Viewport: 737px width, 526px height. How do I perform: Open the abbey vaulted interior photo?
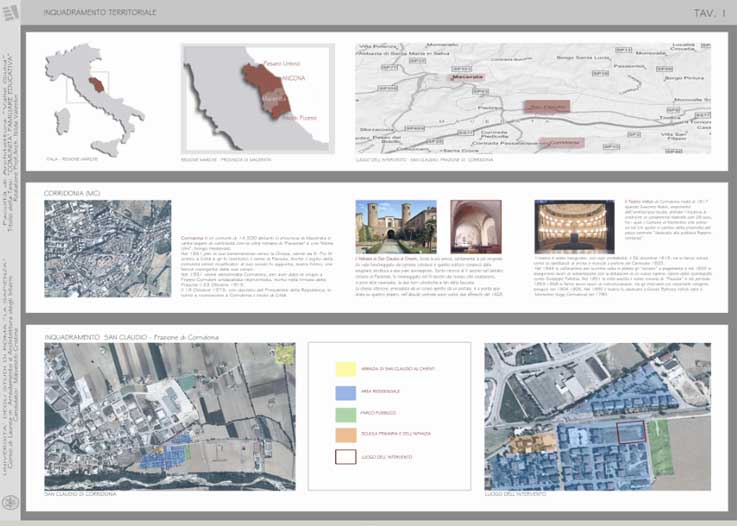[x=476, y=227]
